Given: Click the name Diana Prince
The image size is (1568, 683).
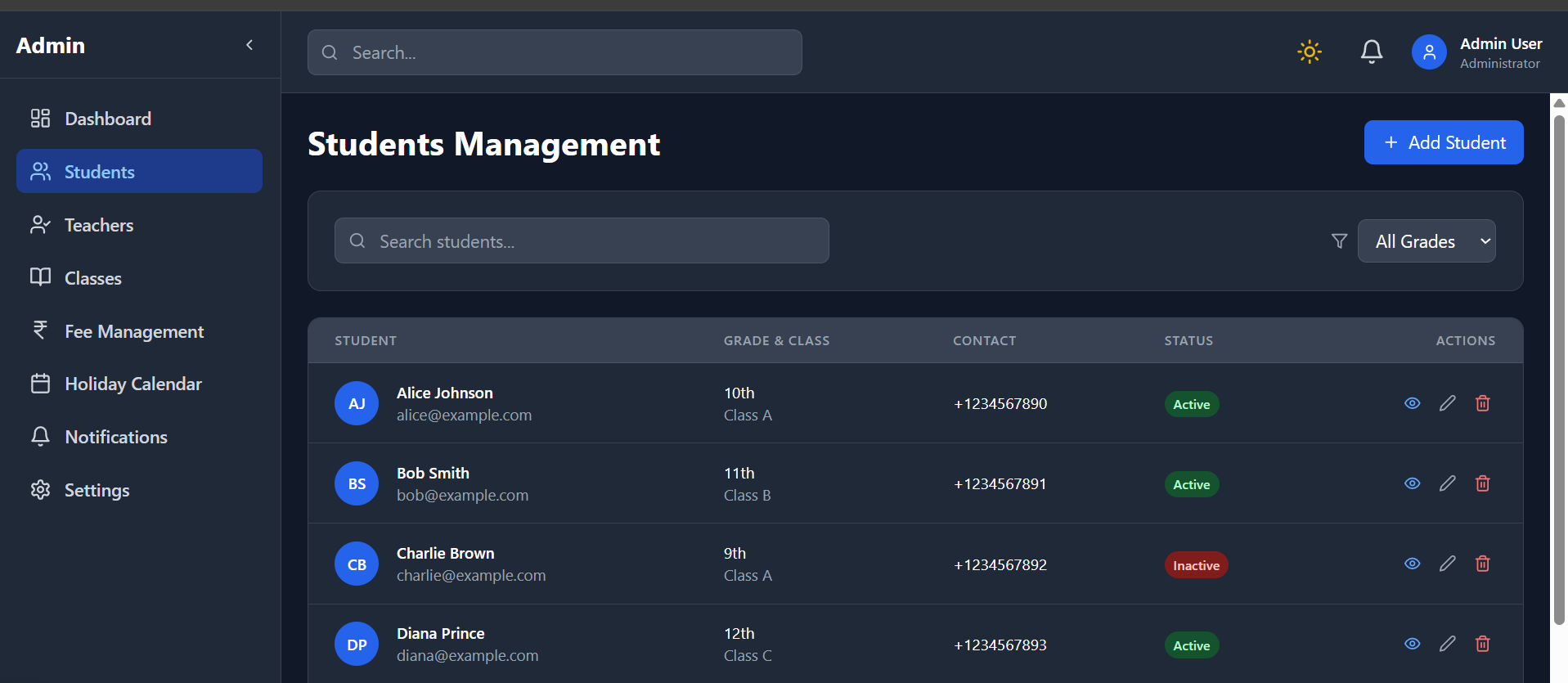Looking at the screenshot, I should coord(440,633).
